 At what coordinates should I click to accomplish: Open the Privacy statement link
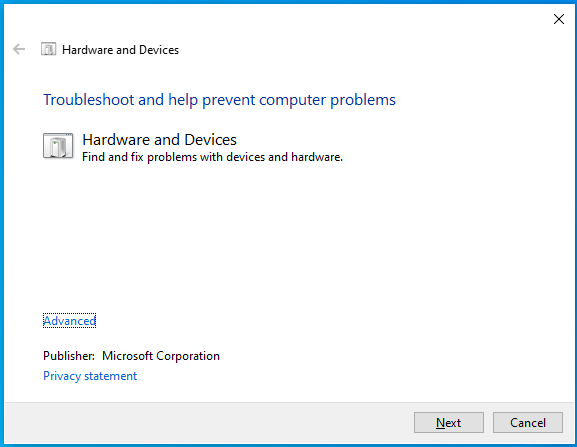coord(90,376)
